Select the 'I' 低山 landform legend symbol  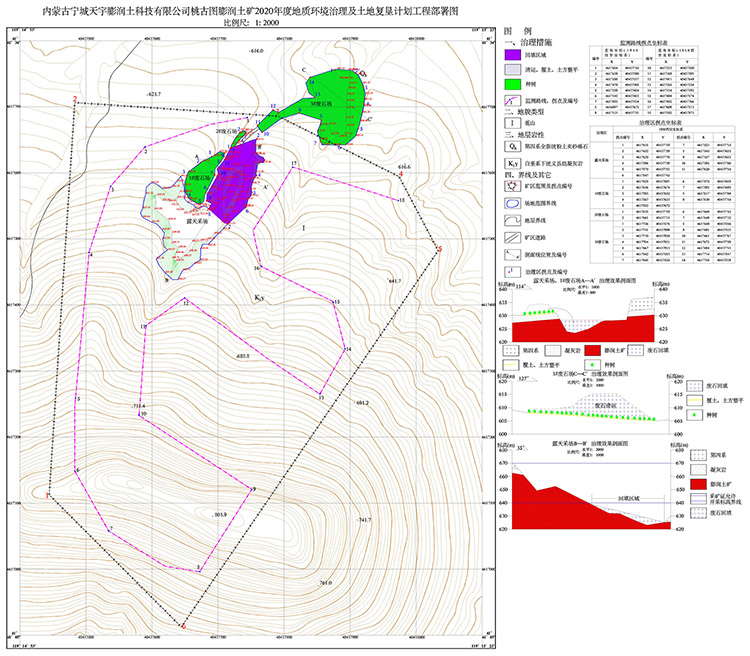point(513,123)
